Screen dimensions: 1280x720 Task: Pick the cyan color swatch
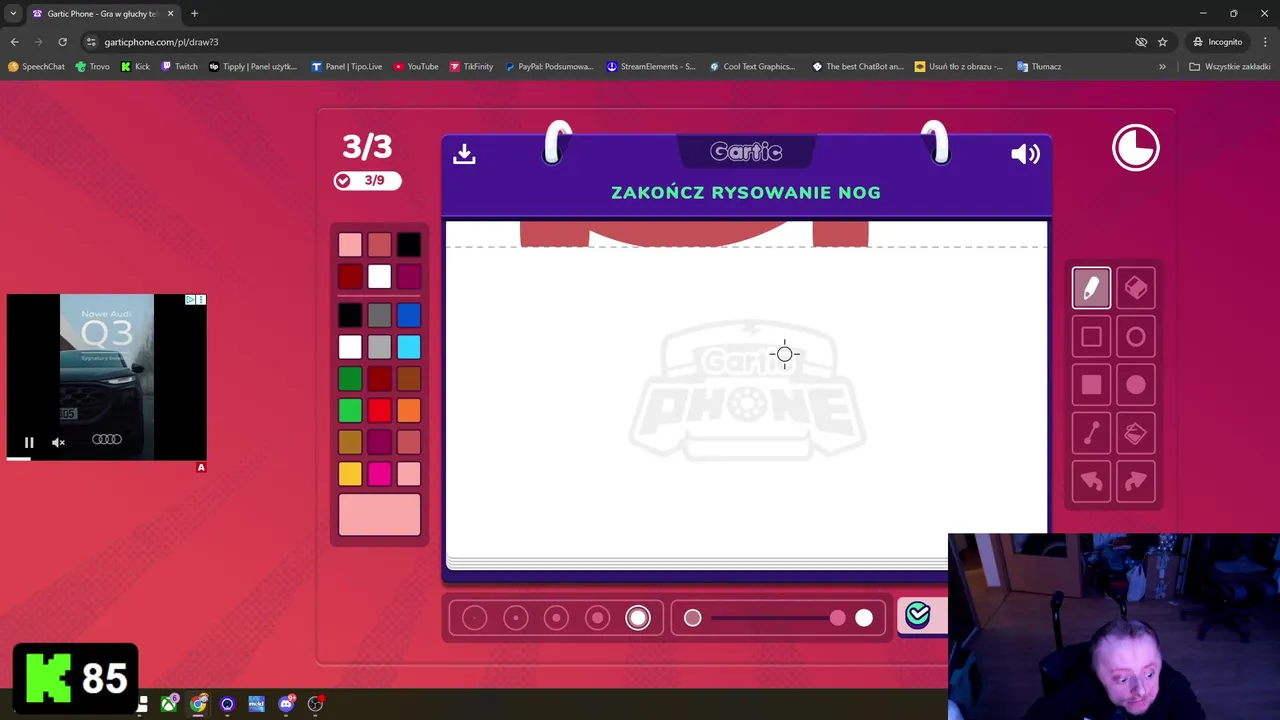[408, 347]
